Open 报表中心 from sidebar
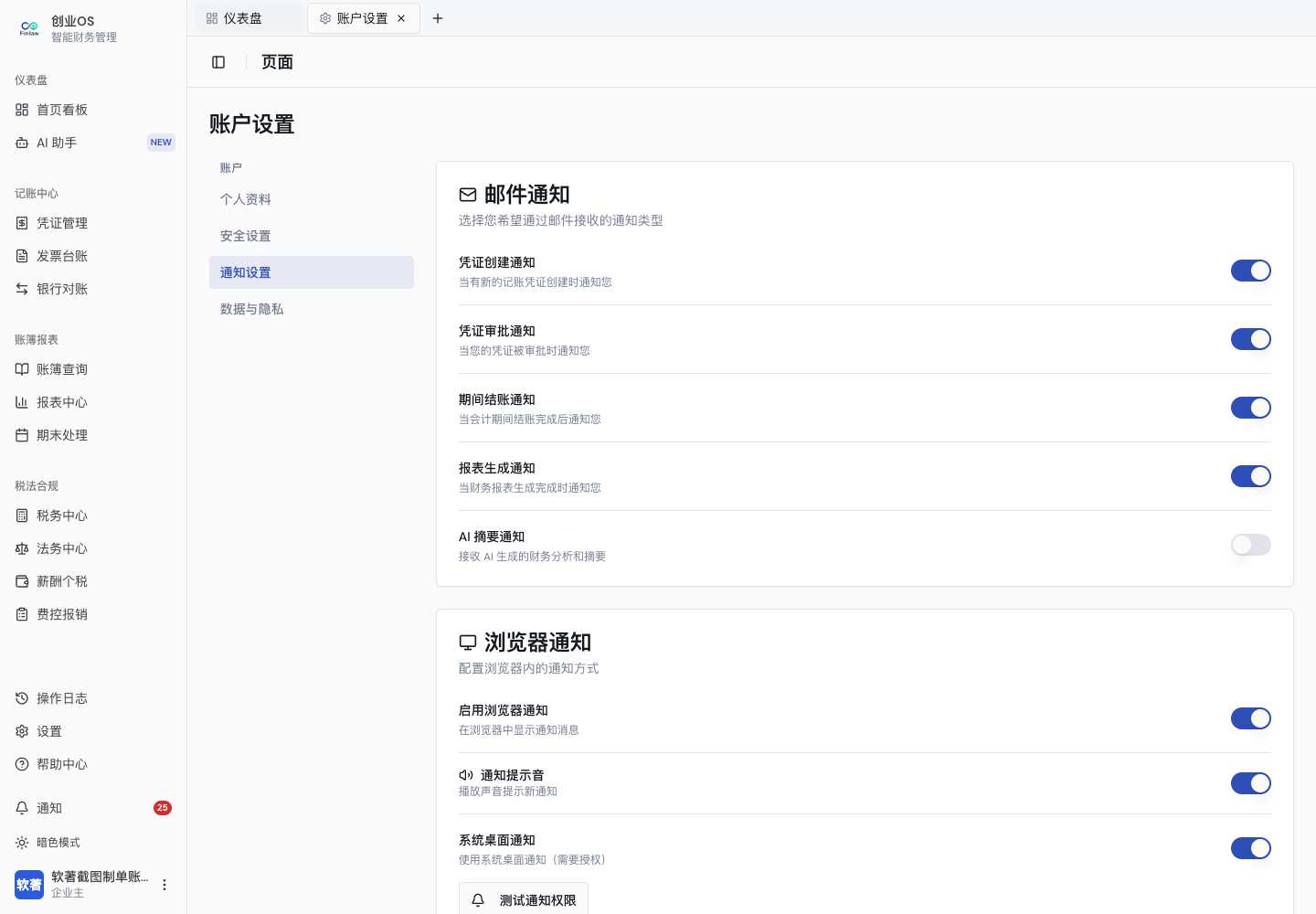 pos(93,402)
